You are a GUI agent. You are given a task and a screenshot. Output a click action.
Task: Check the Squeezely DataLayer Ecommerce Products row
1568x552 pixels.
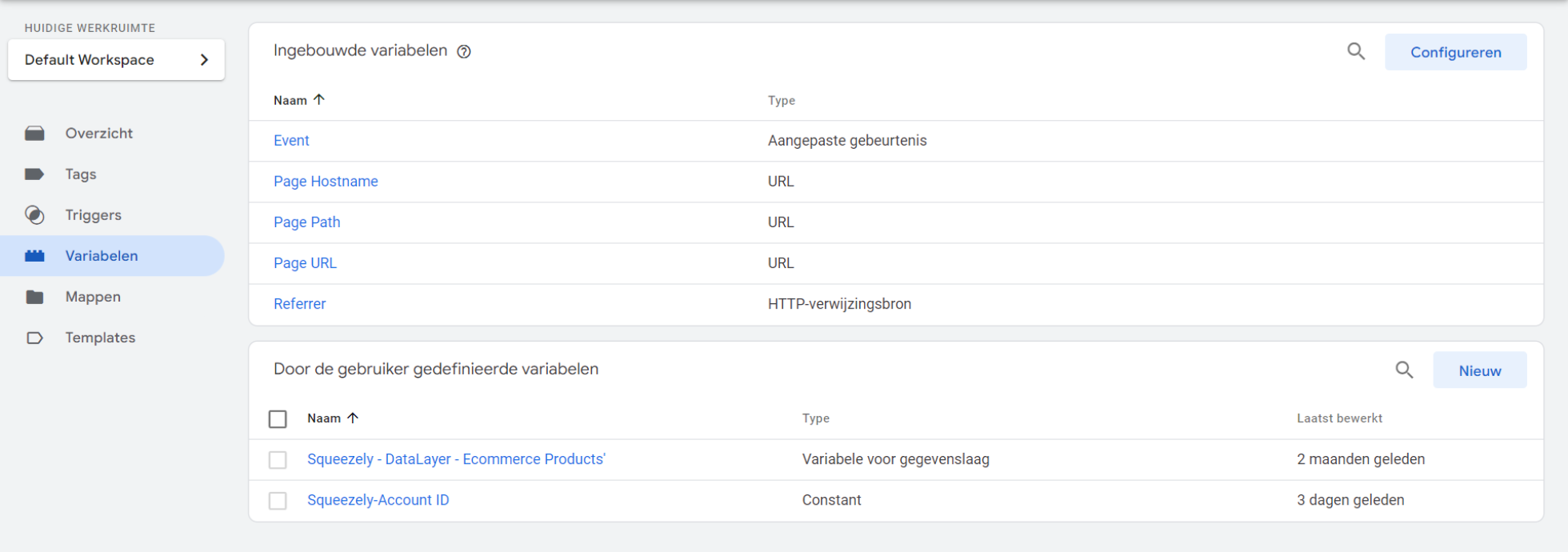pyautogui.click(x=278, y=460)
